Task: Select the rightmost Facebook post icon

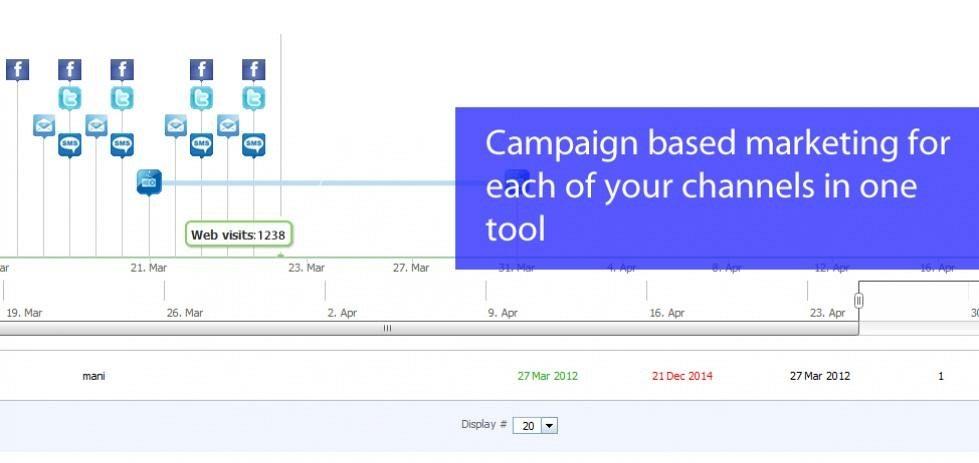Action: [x=254, y=70]
